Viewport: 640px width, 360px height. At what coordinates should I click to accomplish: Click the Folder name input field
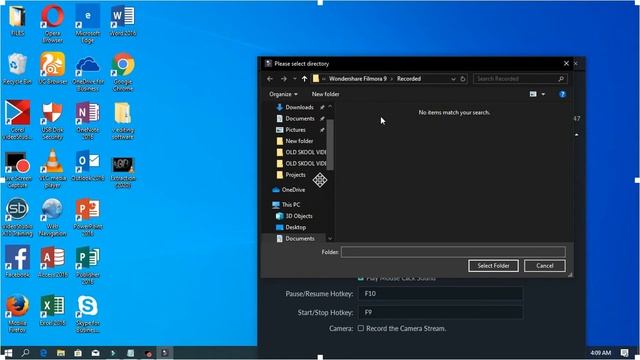click(x=453, y=252)
